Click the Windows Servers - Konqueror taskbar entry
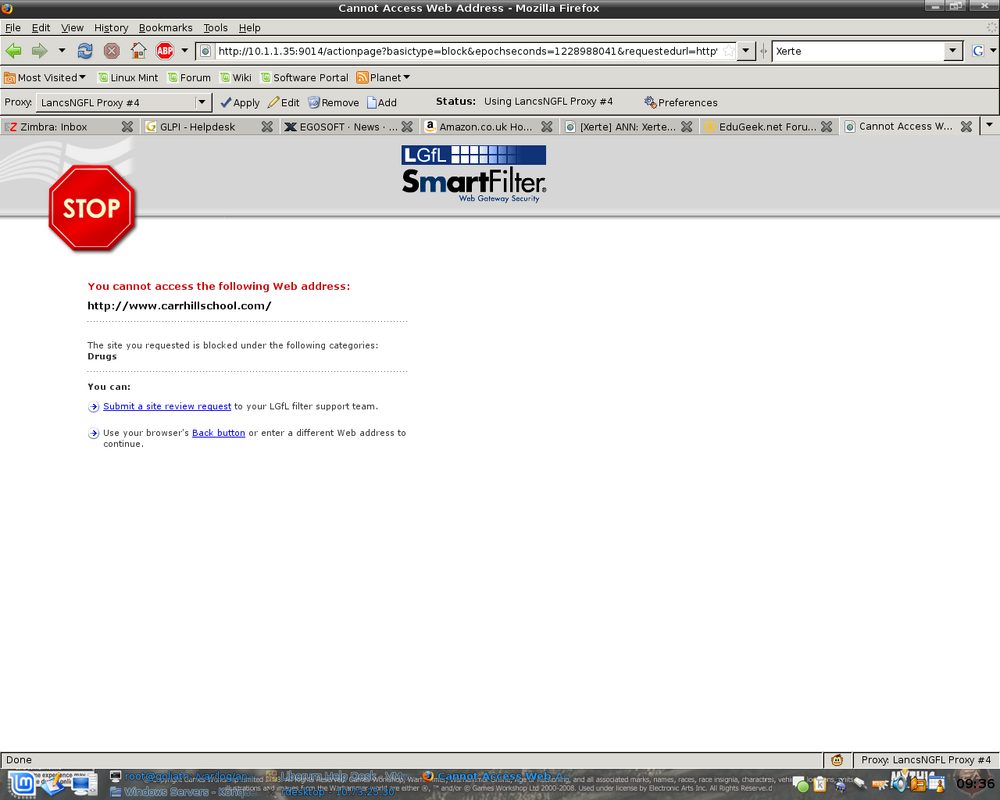This screenshot has height=800, width=1000. [x=184, y=792]
